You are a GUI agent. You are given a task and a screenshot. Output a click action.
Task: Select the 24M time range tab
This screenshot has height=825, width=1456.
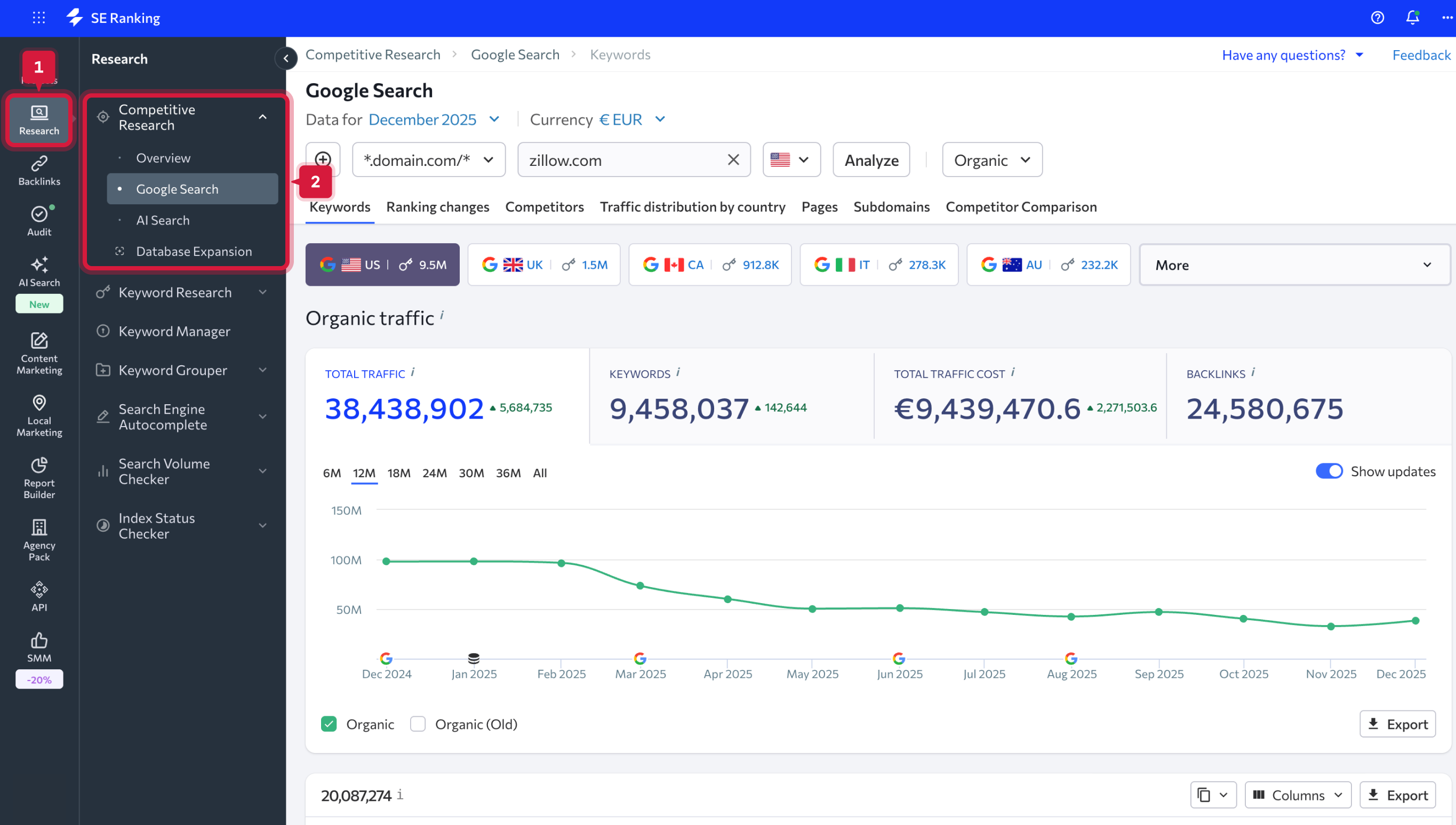click(434, 472)
